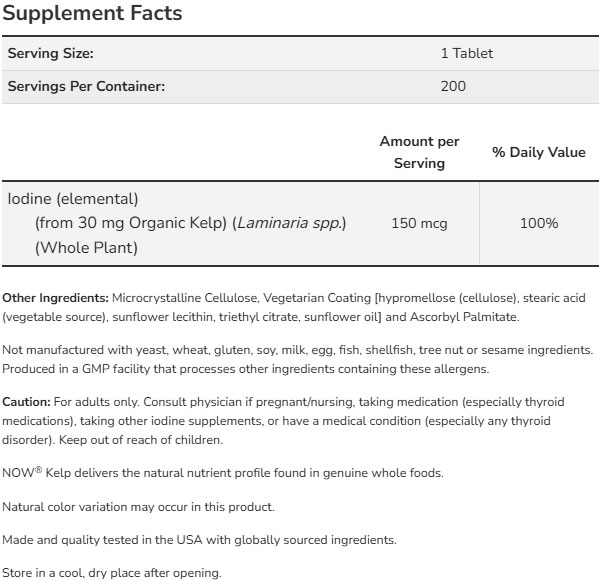
Task: Click the bold Caution label
Action: click(25, 402)
